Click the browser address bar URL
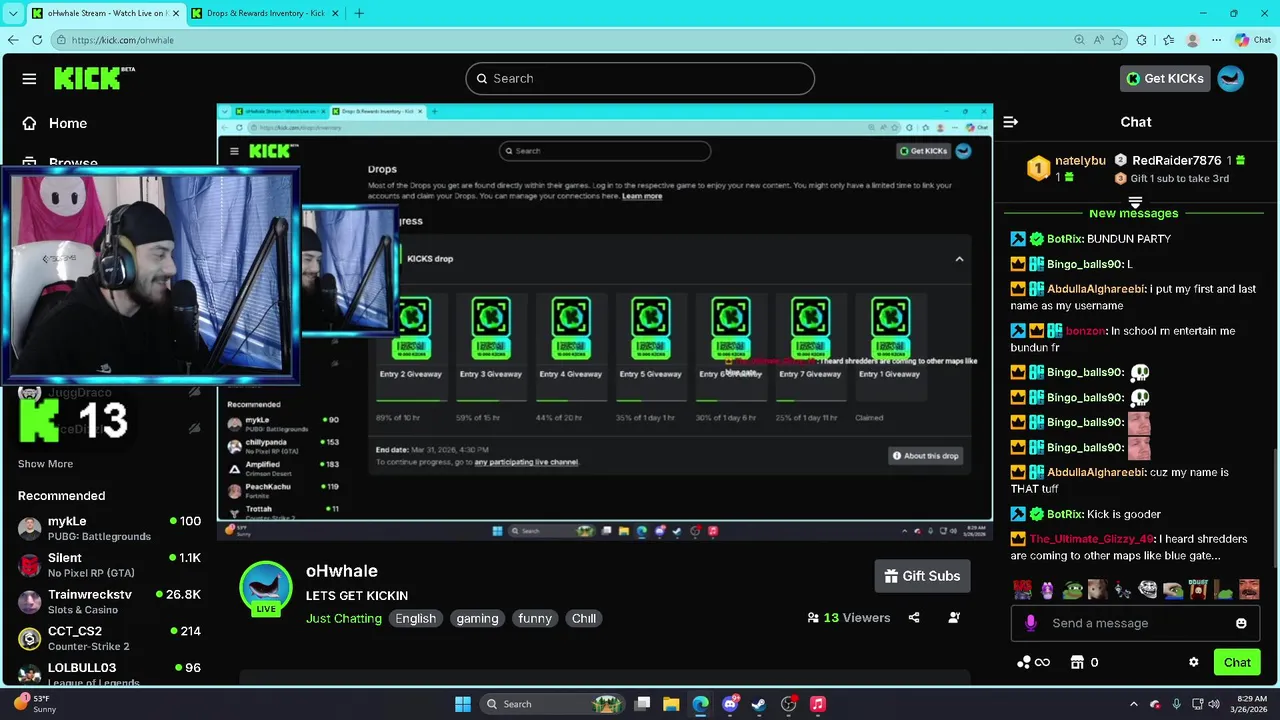Screen dimensions: 1280x720 pyautogui.click(x=123, y=40)
